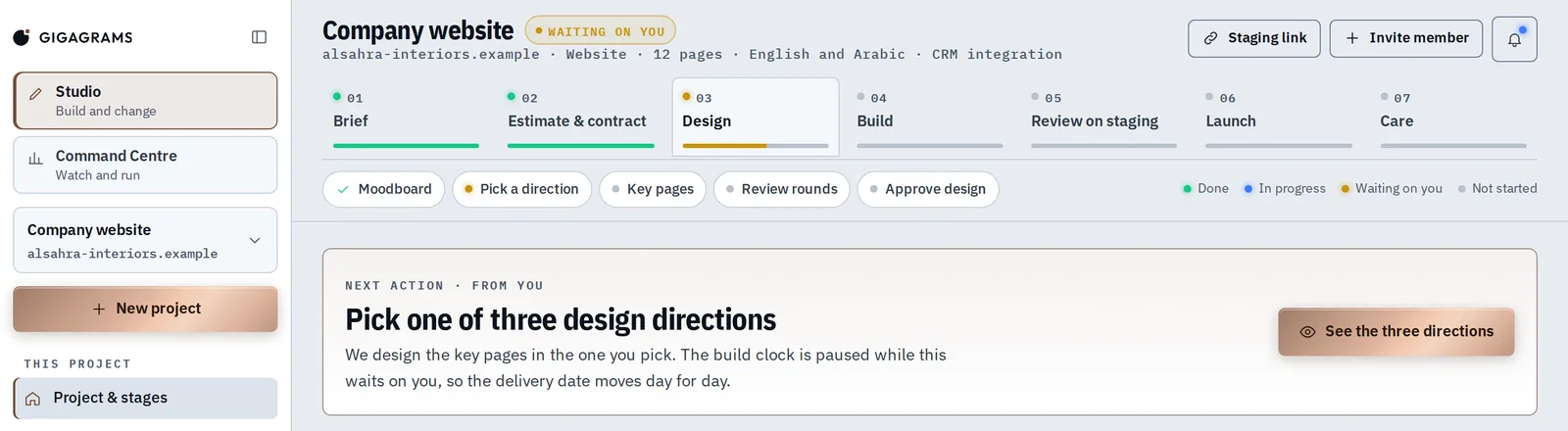The height and width of the screenshot is (431, 1568).
Task: Click the 'Pick one of three design directions' heading
Action: coord(561,319)
